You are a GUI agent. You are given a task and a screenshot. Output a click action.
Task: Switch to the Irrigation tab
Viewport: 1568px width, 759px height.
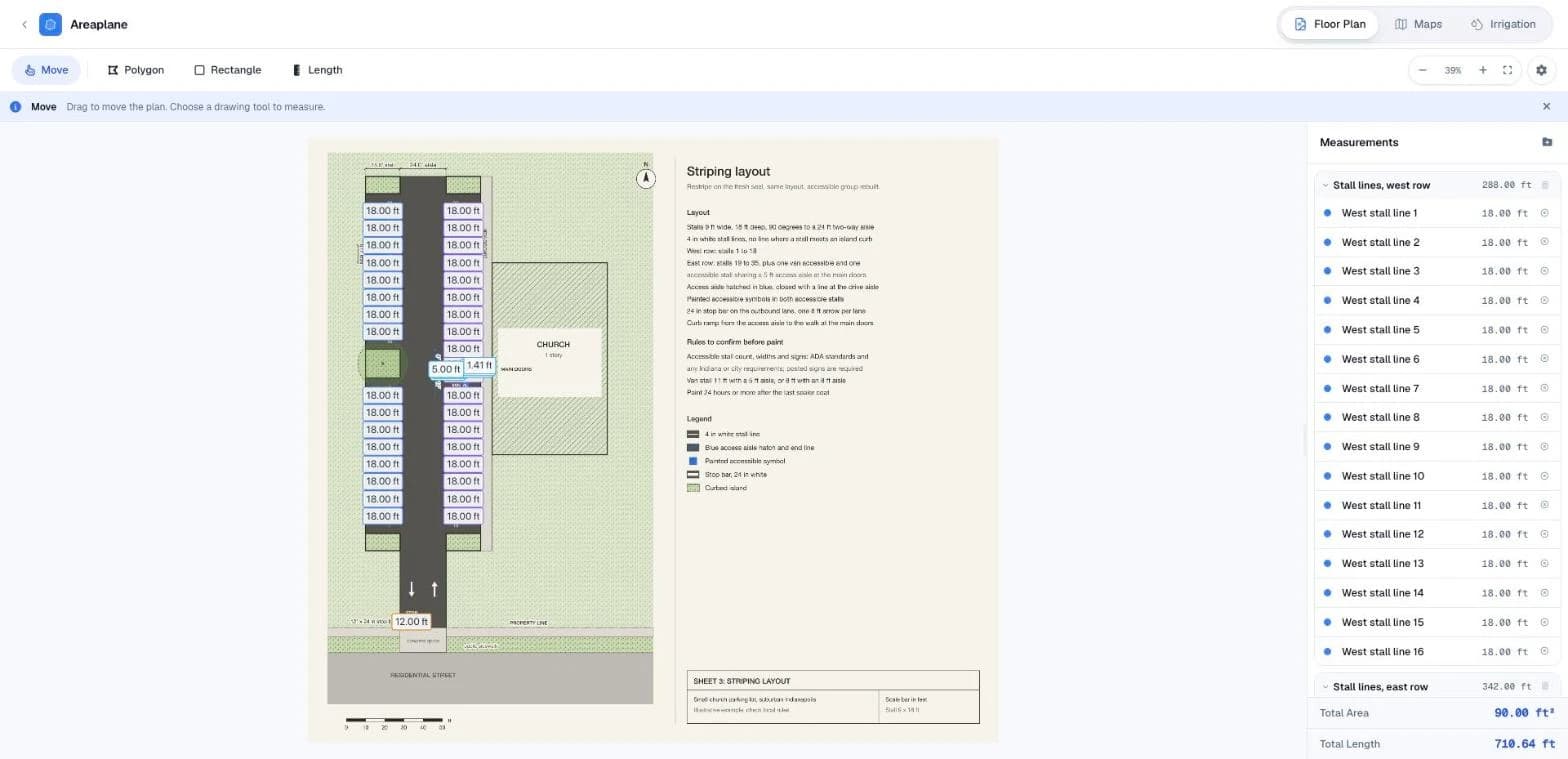[1503, 24]
